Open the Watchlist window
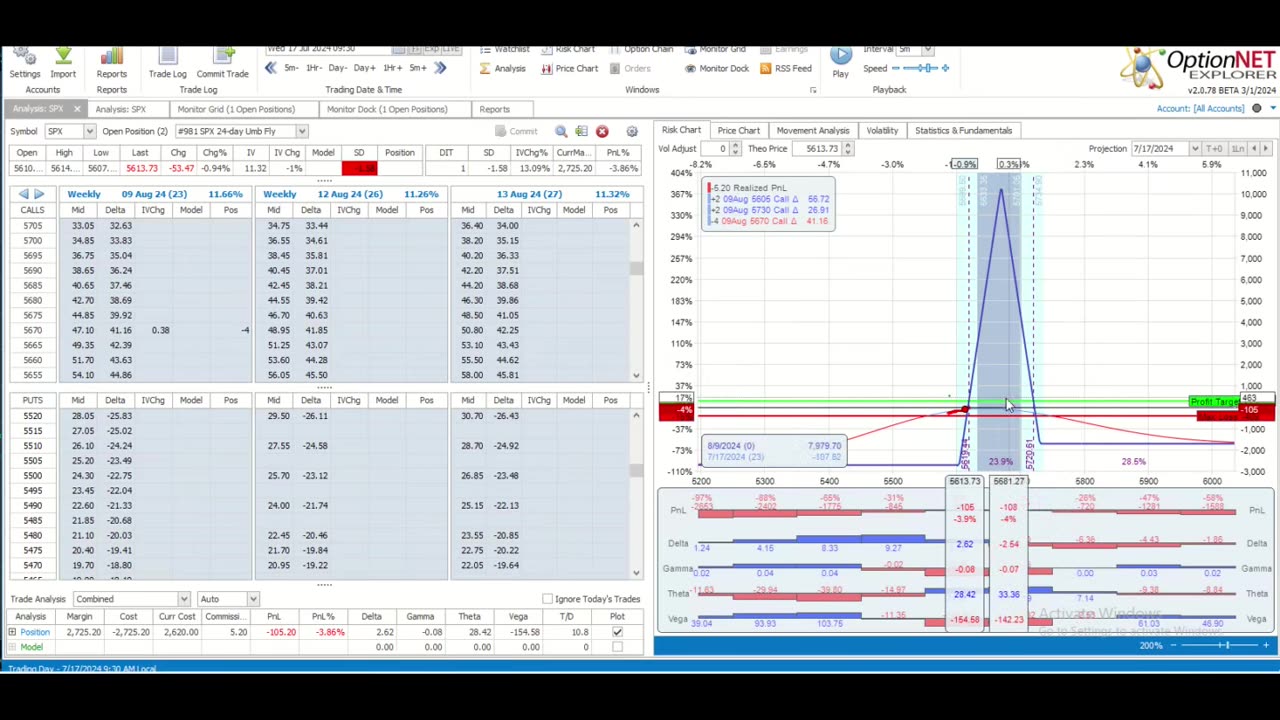Screen dimensions: 1280x720 pyautogui.click(x=504, y=49)
